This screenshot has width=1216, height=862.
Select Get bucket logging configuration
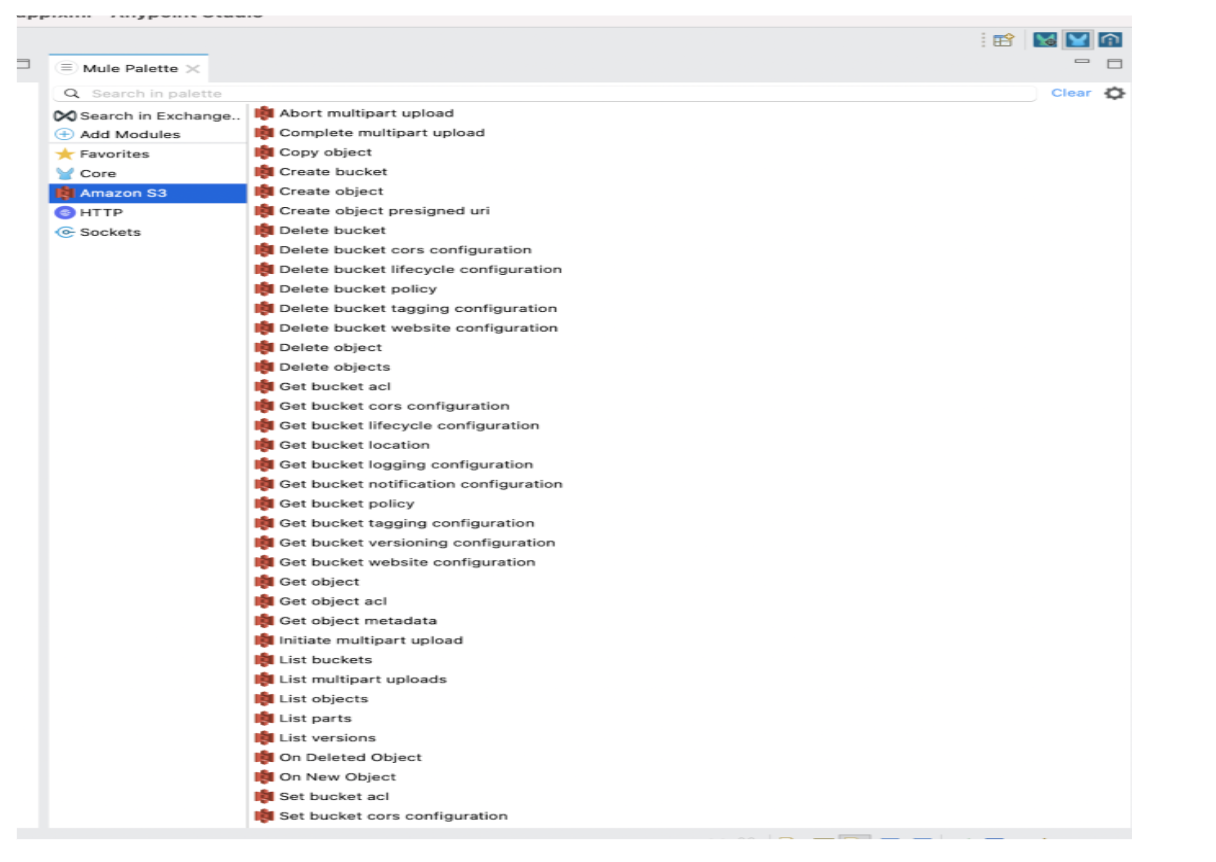(x=406, y=465)
